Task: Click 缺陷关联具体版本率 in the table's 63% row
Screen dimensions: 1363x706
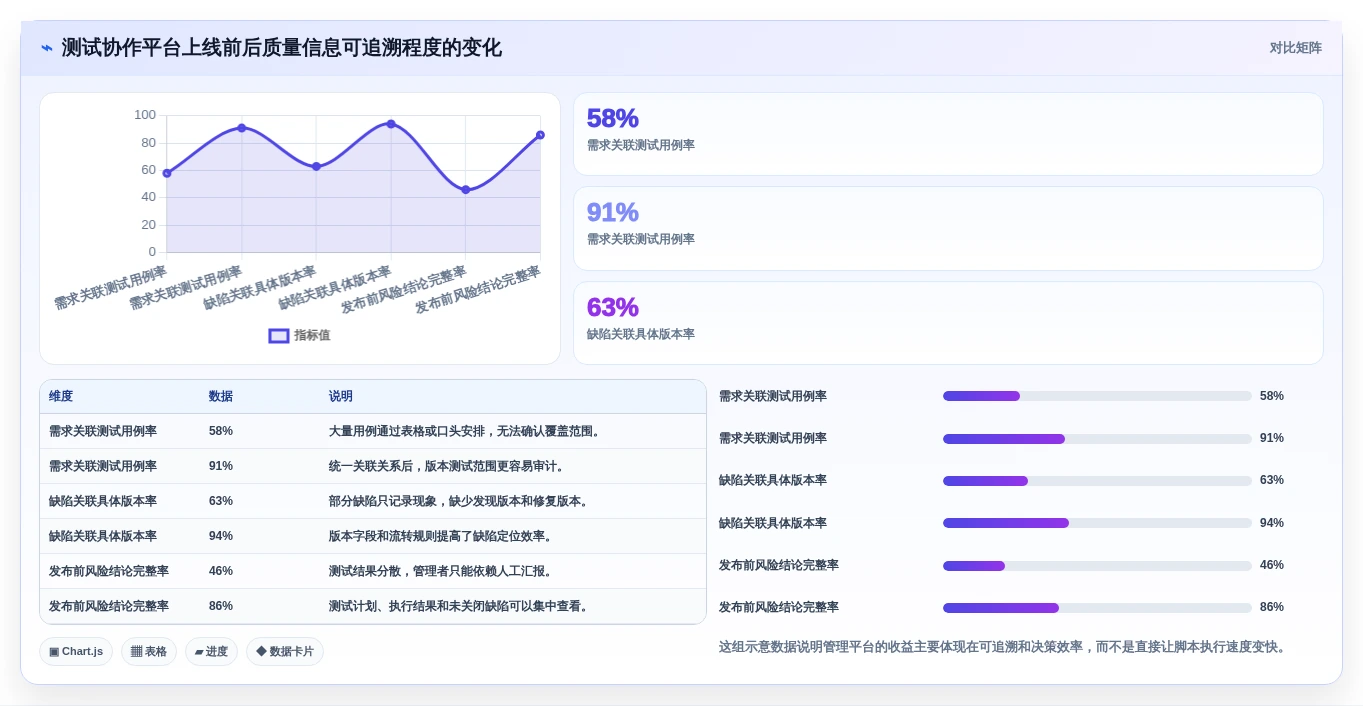Action: pyautogui.click(x=103, y=501)
